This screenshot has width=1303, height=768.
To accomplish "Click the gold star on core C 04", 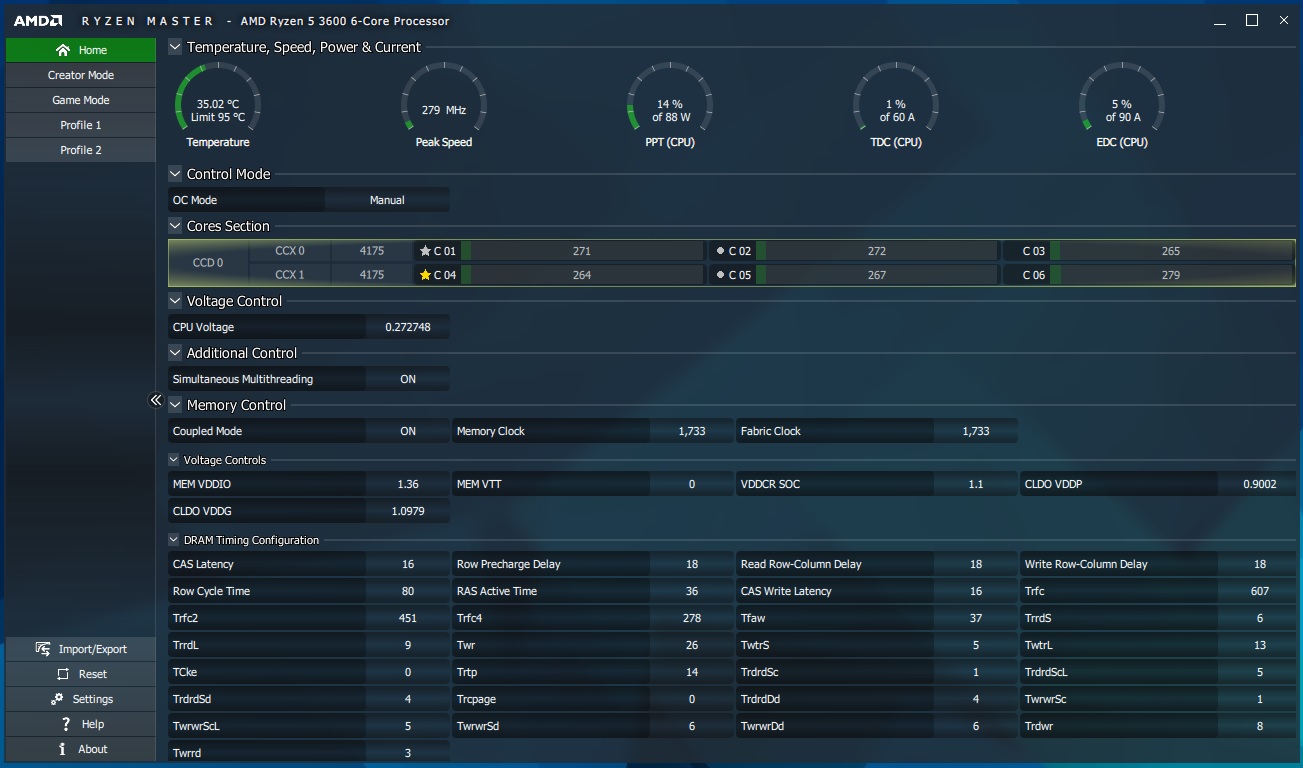I will 425,275.
